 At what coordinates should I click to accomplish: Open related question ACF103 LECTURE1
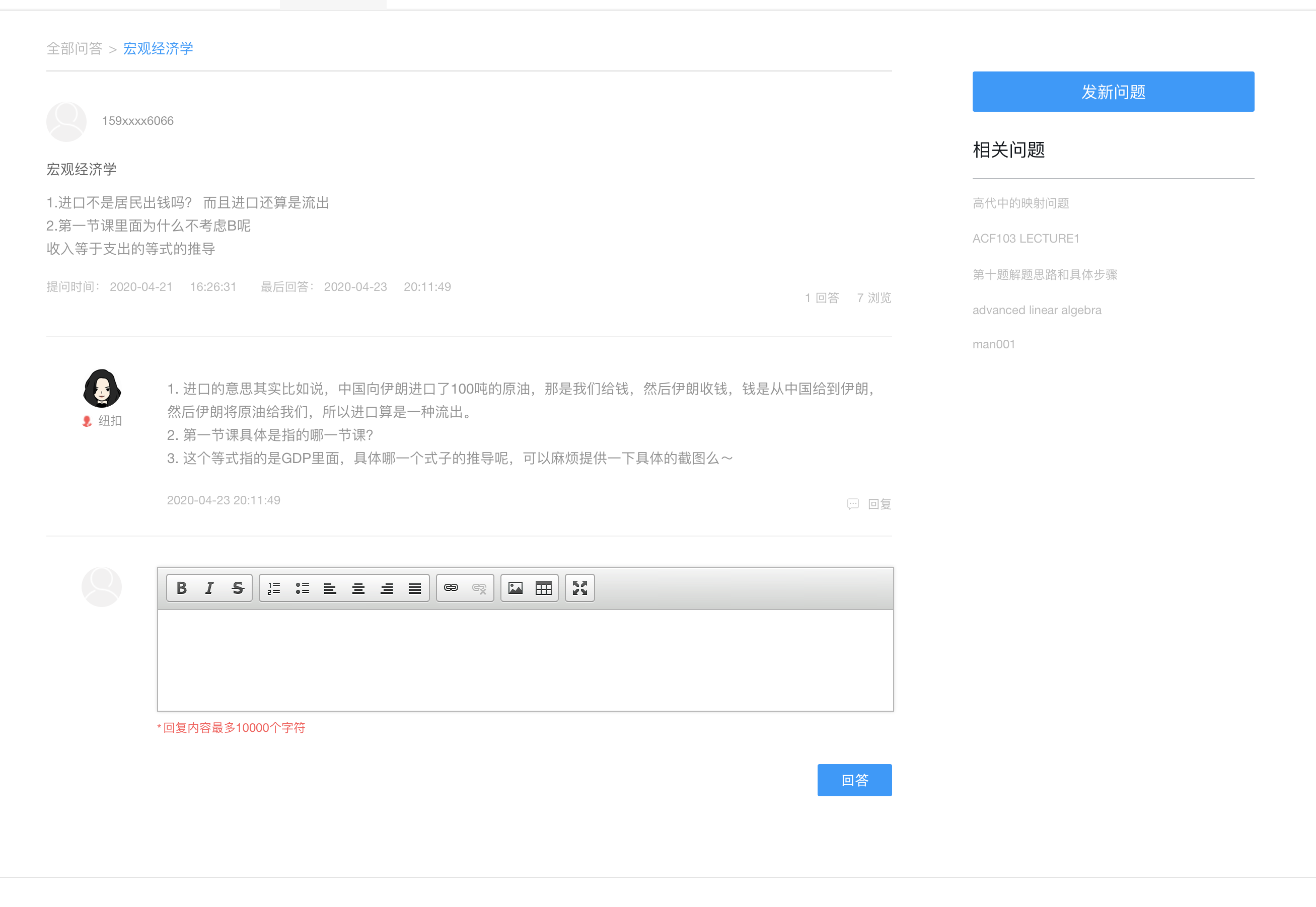[1026, 238]
